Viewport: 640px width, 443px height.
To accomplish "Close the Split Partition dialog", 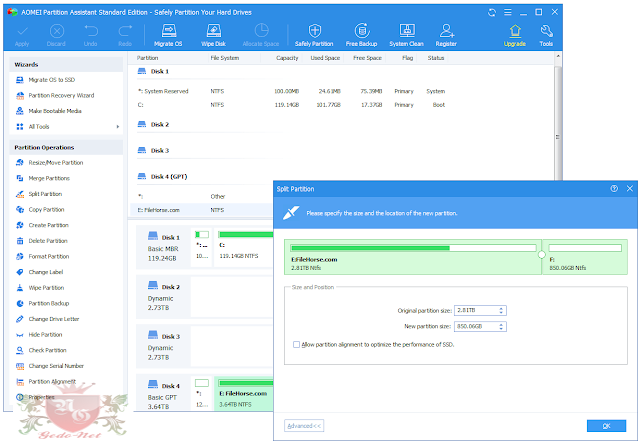I will pyautogui.click(x=630, y=189).
